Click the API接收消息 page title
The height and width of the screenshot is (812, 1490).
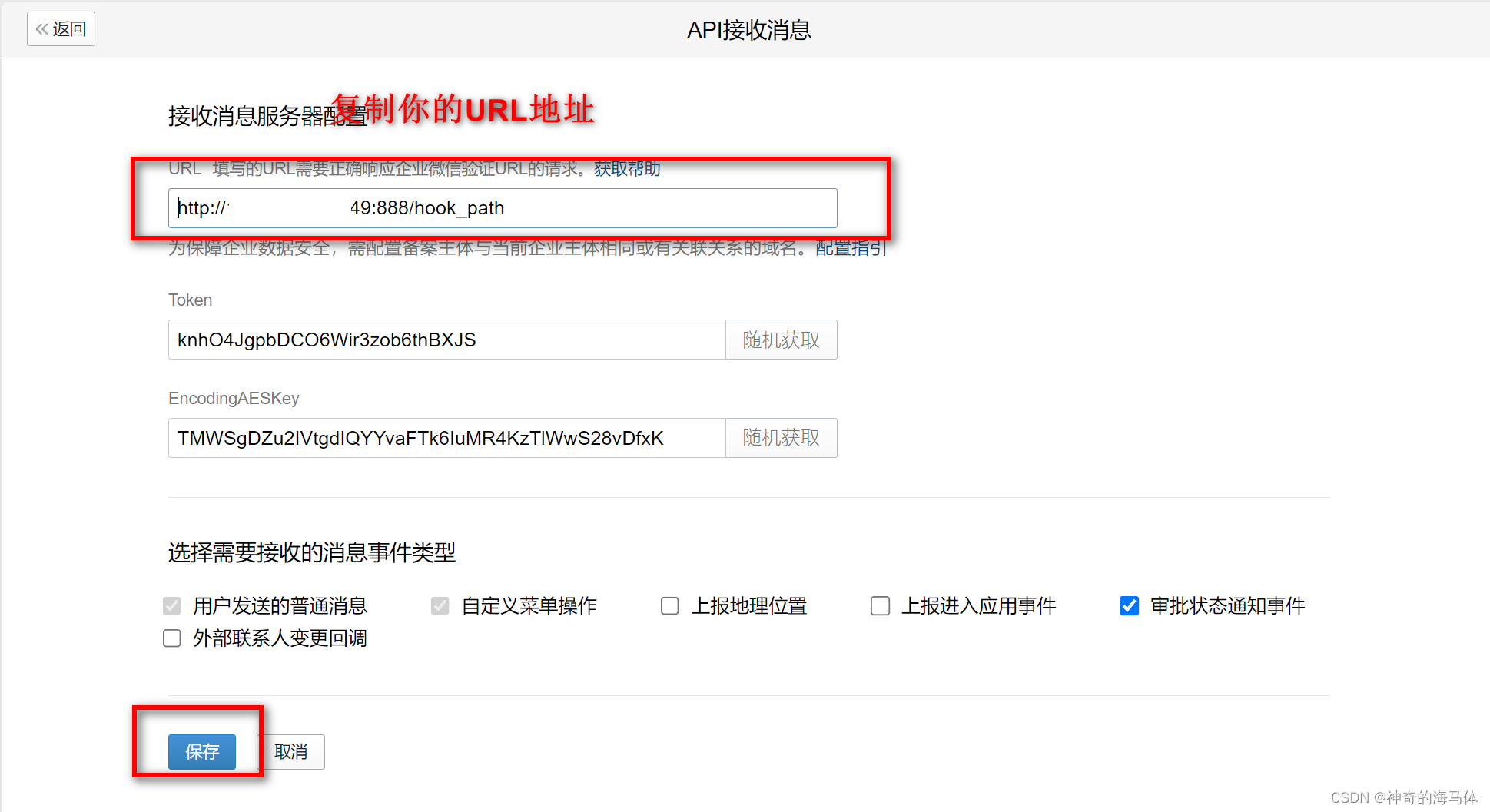(x=748, y=29)
